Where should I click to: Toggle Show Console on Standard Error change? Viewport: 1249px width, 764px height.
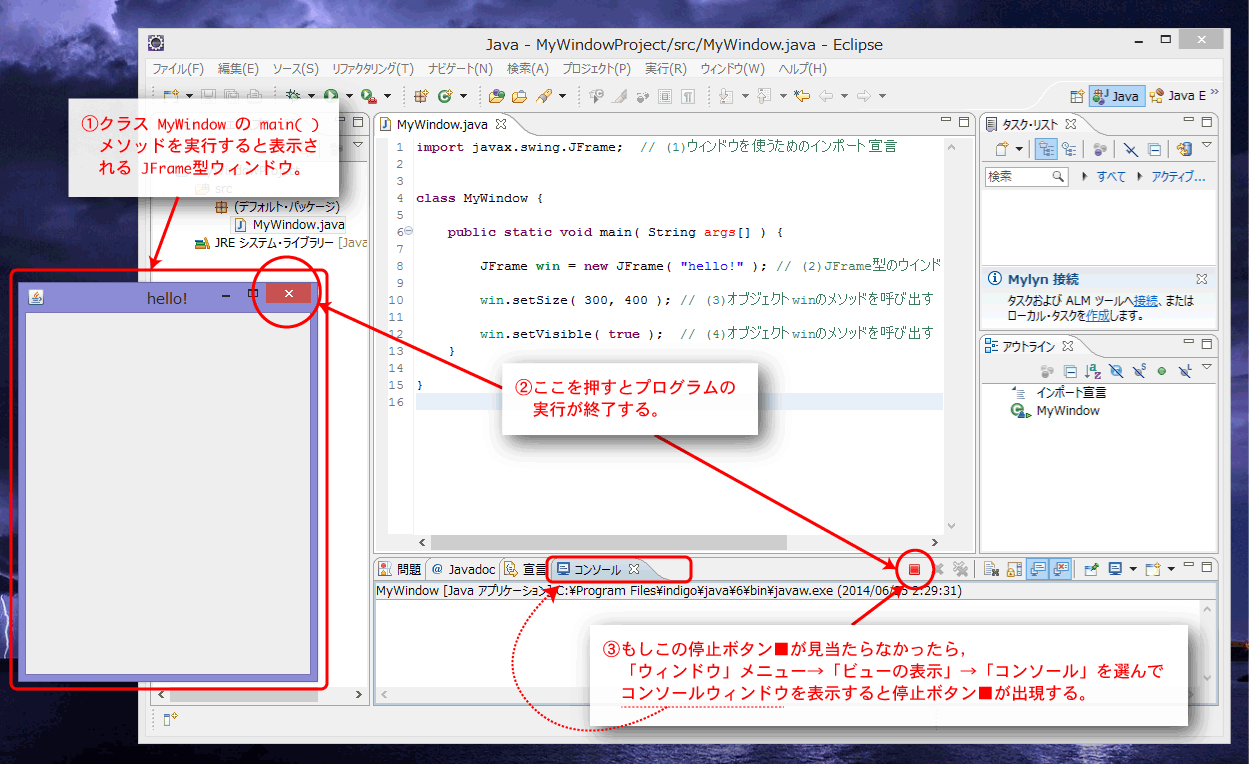click(x=1060, y=569)
